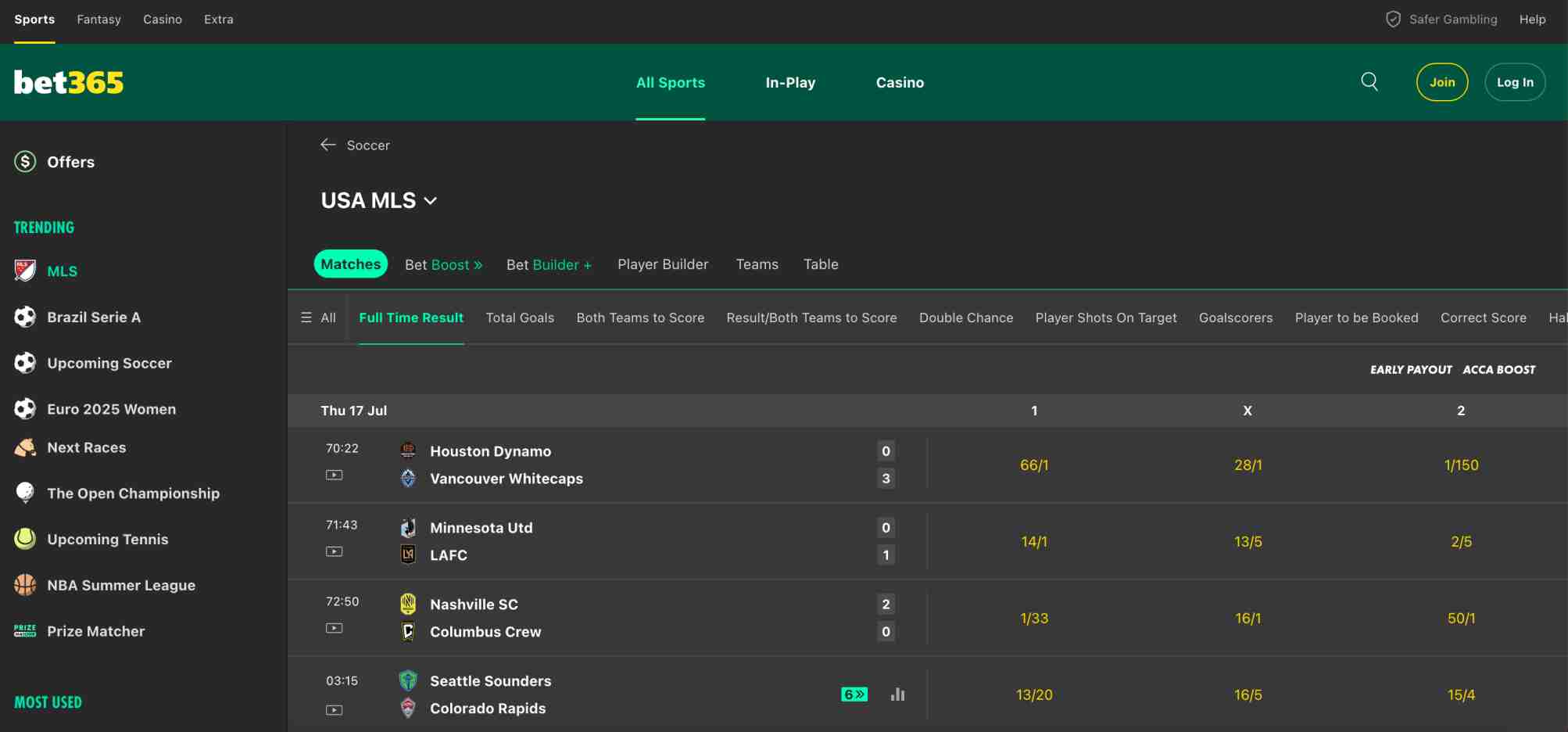
Task: Click the MLS shield icon in Trending
Action: point(25,271)
